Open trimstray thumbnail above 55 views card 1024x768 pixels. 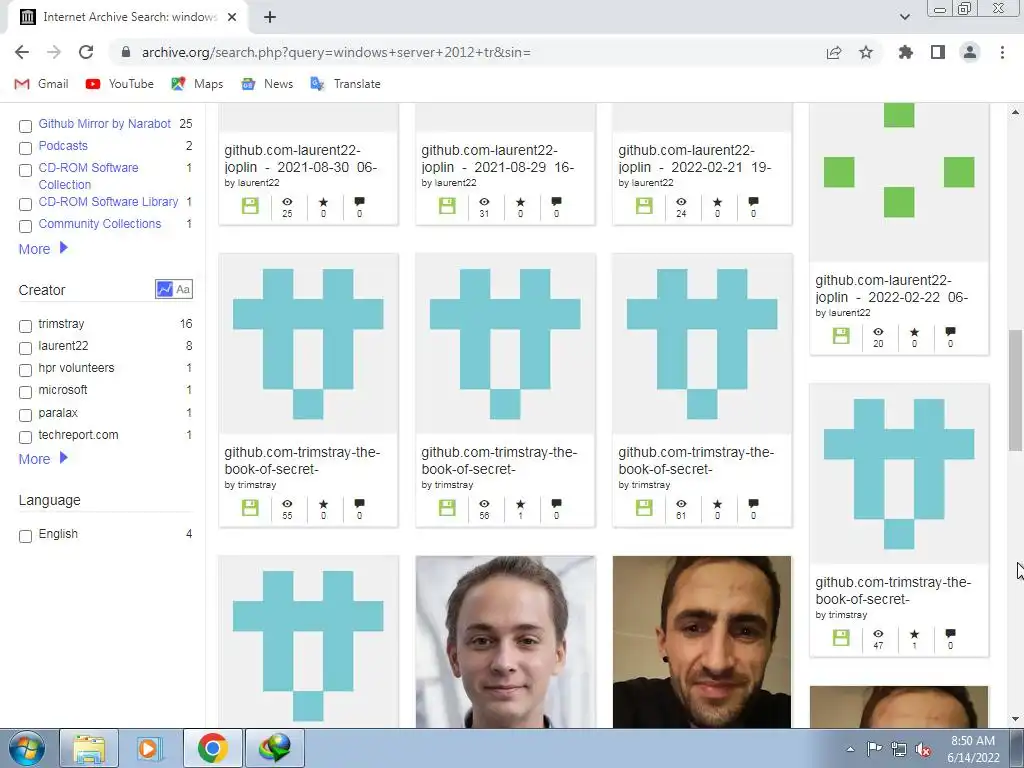point(308,344)
